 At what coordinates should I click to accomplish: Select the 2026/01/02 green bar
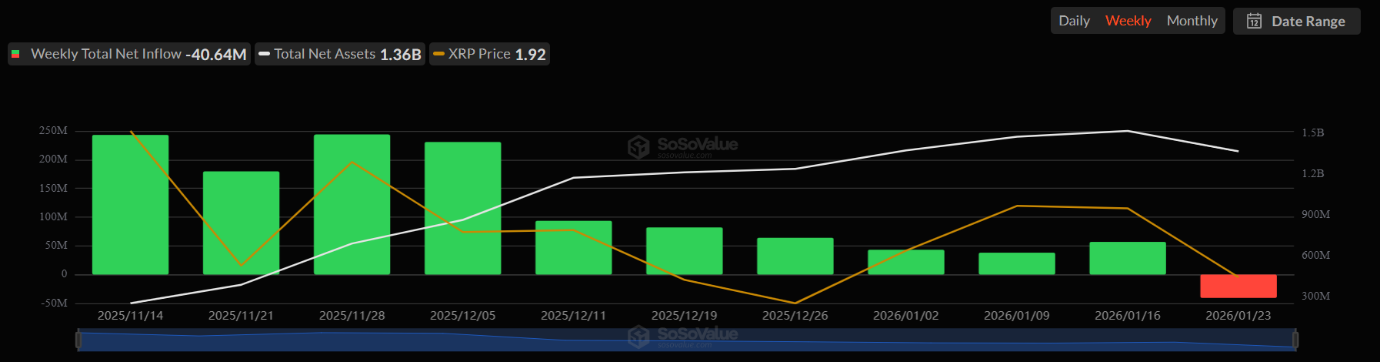(x=906, y=262)
